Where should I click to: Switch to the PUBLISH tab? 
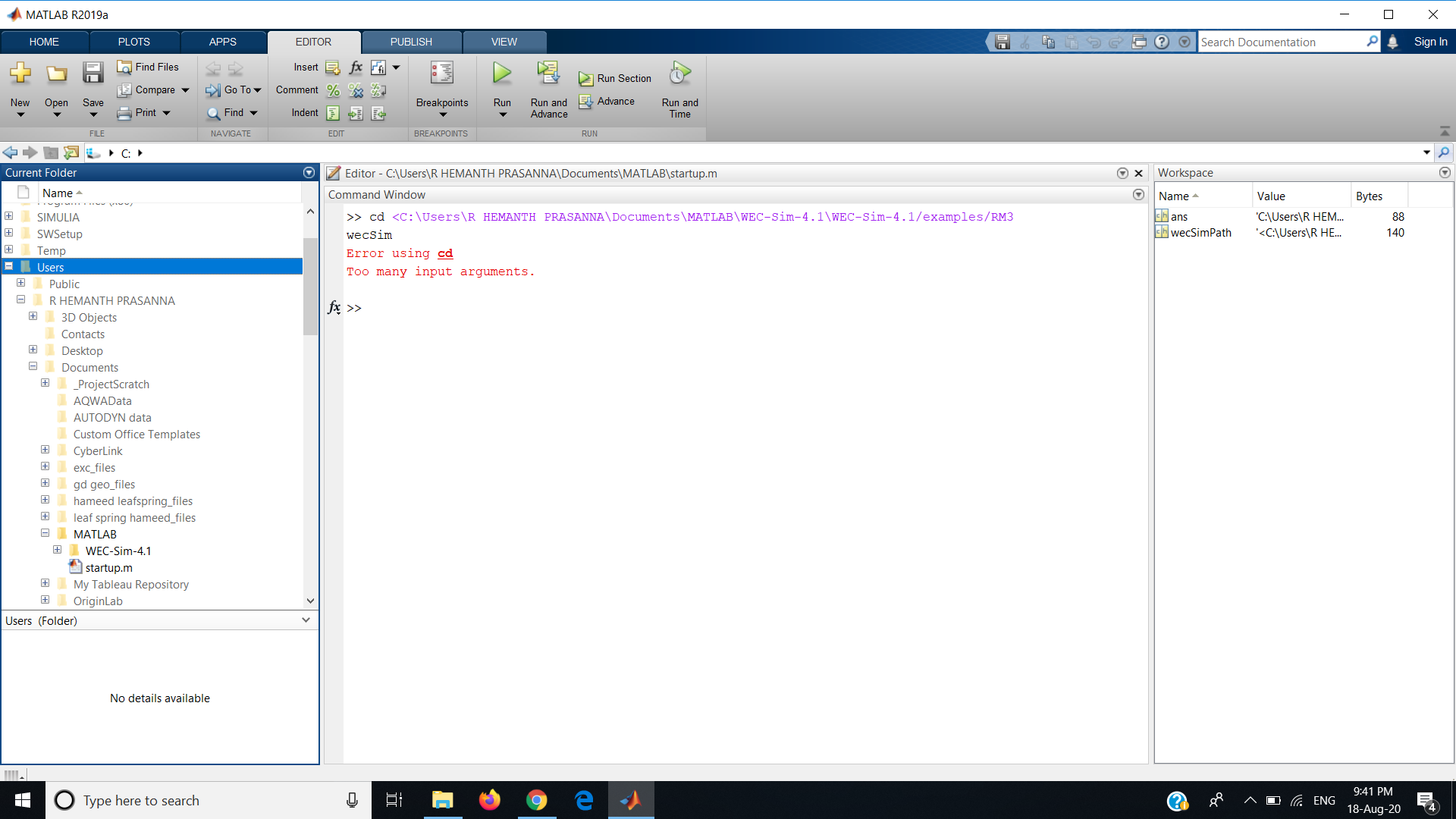click(410, 42)
